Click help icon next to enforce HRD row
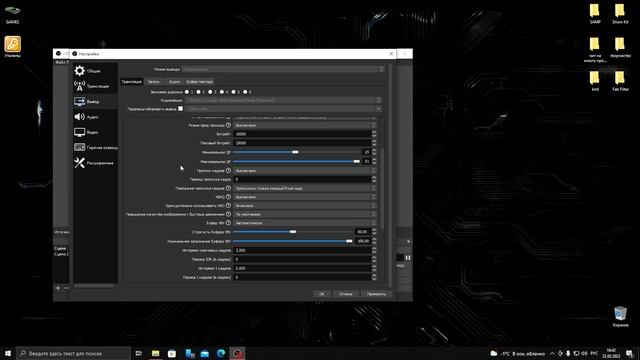640x360 pixels. tap(228, 205)
